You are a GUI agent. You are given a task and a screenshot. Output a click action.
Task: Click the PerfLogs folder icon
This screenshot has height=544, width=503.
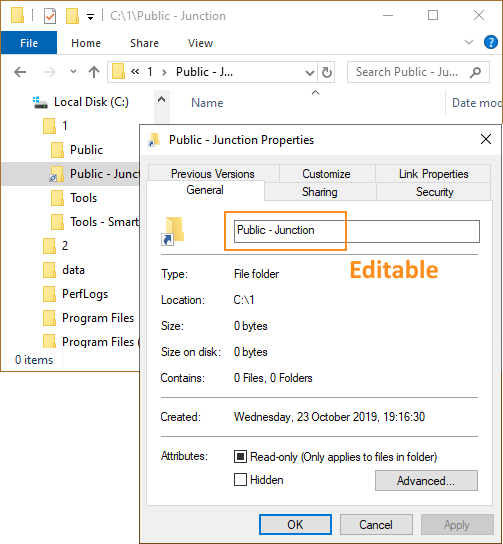49,294
